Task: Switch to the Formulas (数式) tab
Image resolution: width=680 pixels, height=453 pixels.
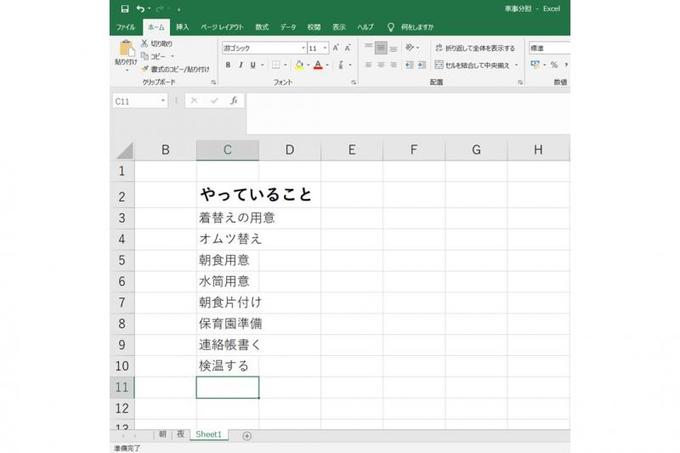Action: click(262, 27)
